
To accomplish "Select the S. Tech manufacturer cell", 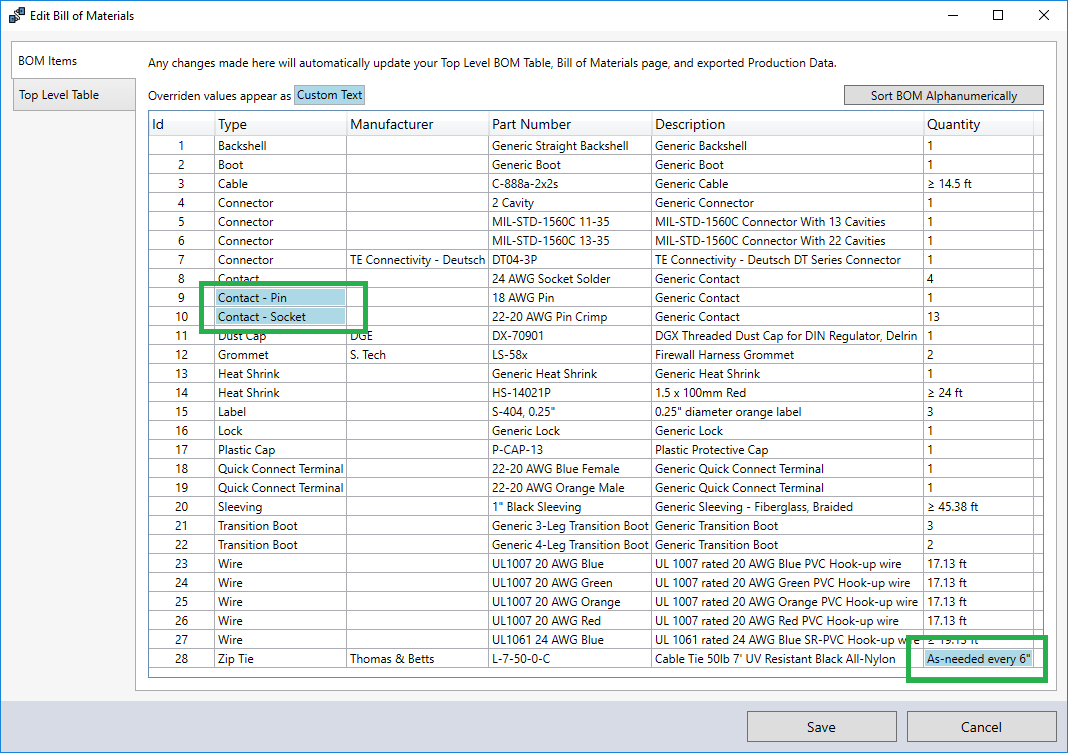I will (418, 355).
